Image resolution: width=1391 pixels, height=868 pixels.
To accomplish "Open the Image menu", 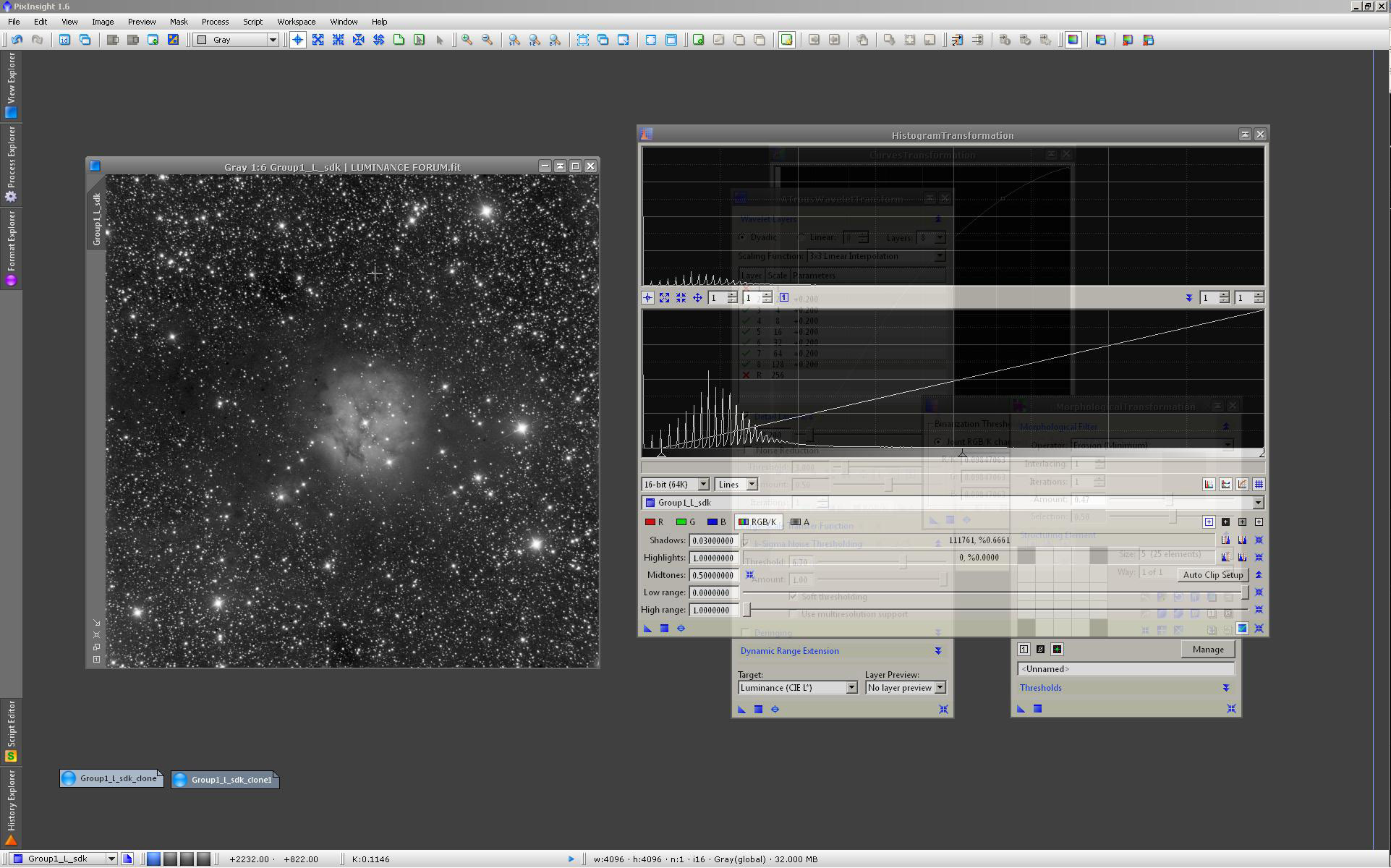I will [102, 22].
